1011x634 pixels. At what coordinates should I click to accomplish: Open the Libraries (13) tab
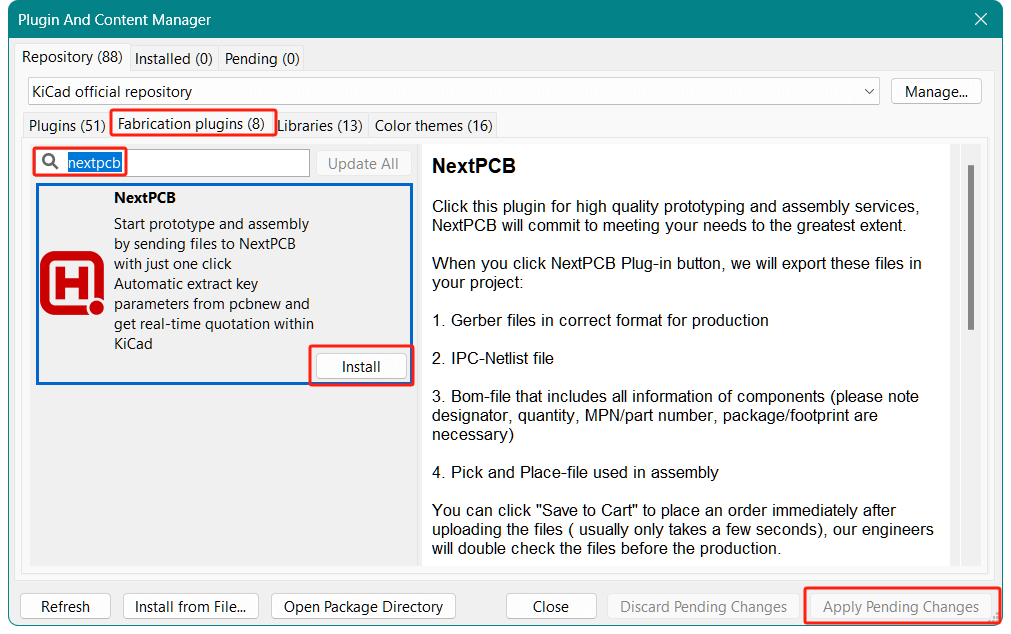pyautogui.click(x=319, y=126)
